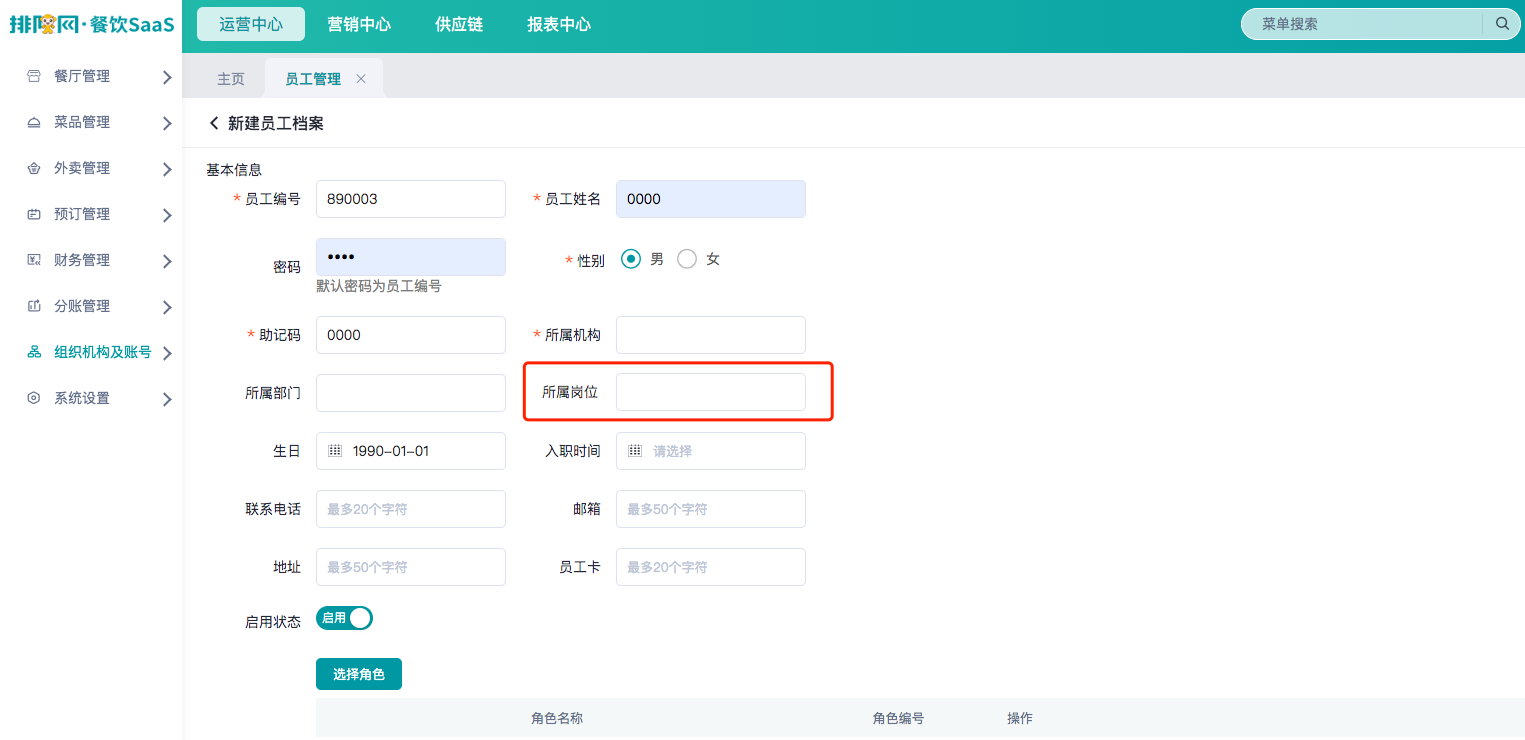Switch to the 主页 tab
The height and width of the screenshot is (740, 1525).
[x=231, y=79]
